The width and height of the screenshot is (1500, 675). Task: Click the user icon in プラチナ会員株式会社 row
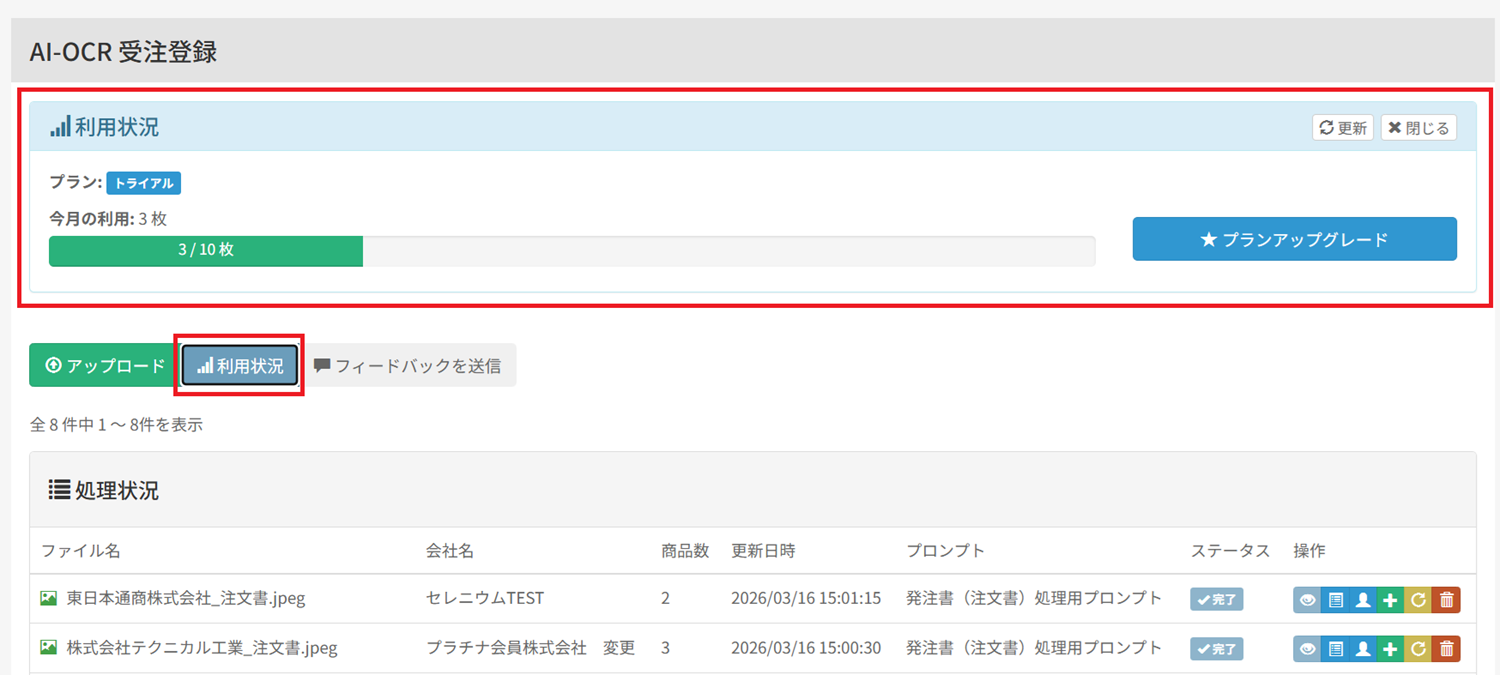coord(1362,648)
